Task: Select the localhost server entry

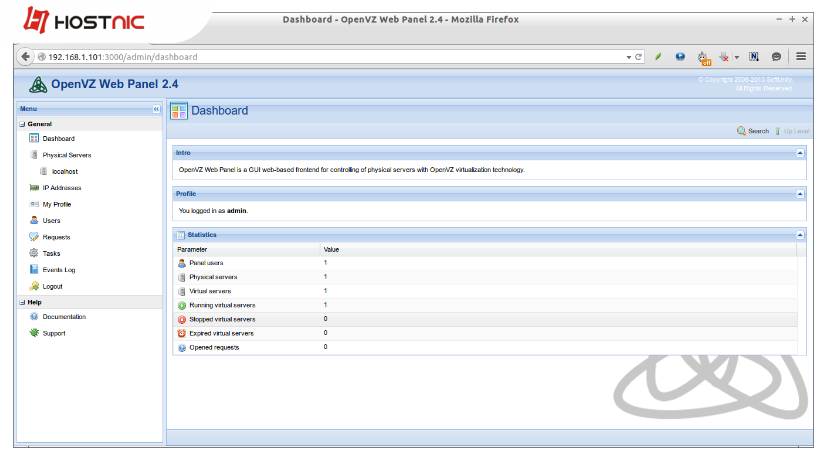Action: click(65, 171)
